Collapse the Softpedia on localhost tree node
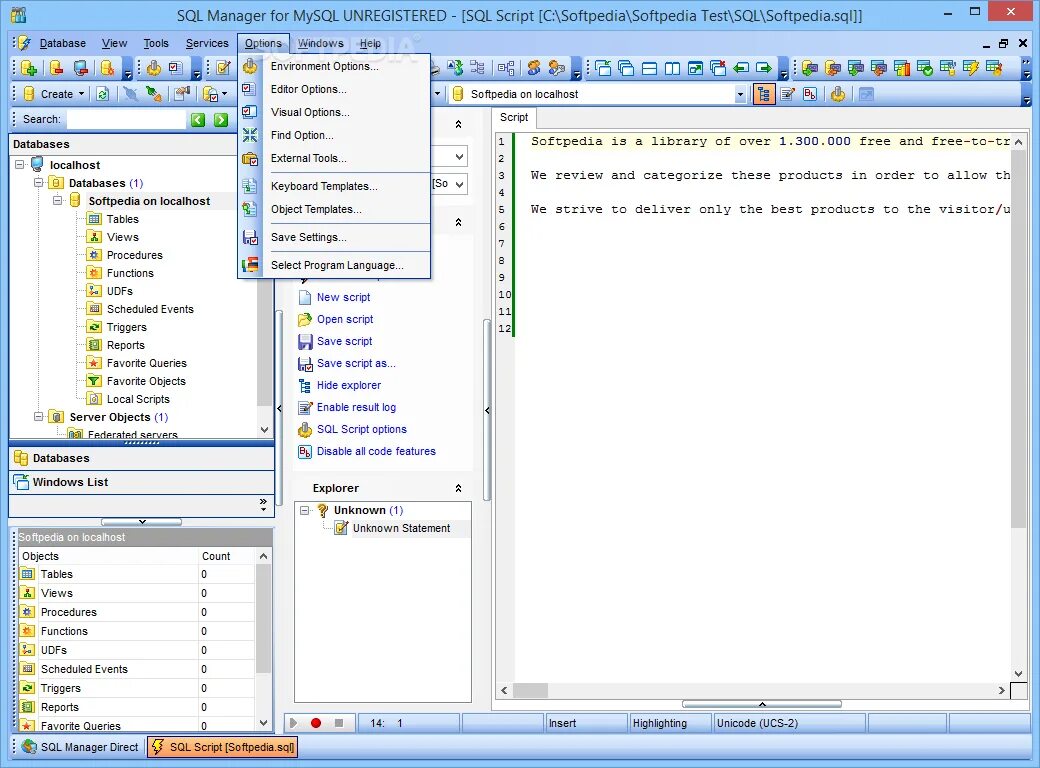 point(58,200)
